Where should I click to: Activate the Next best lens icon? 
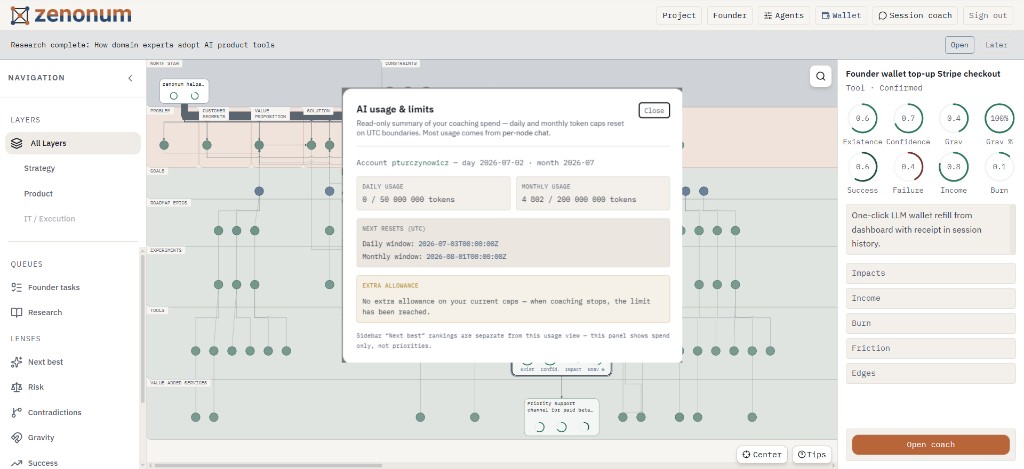point(17,362)
